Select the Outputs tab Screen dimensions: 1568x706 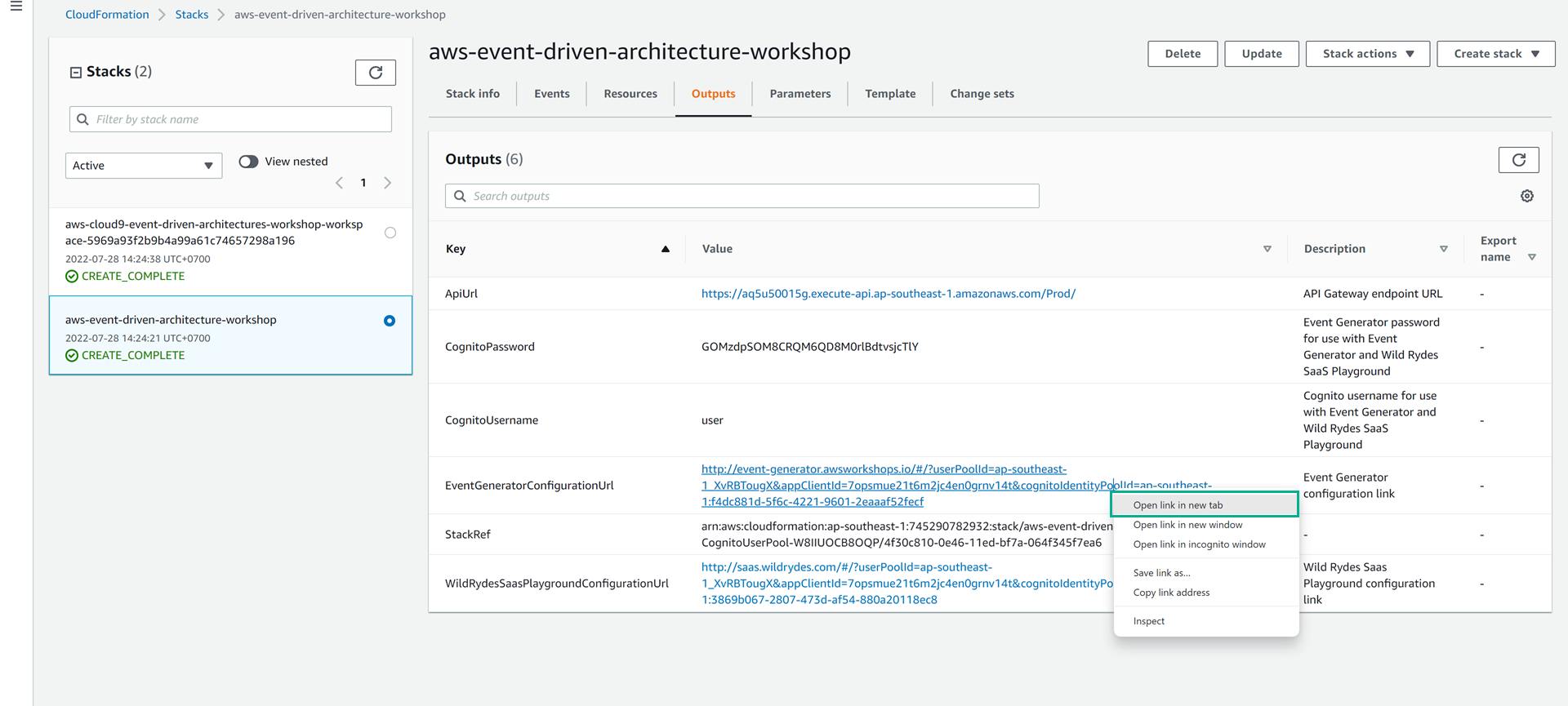(x=714, y=94)
